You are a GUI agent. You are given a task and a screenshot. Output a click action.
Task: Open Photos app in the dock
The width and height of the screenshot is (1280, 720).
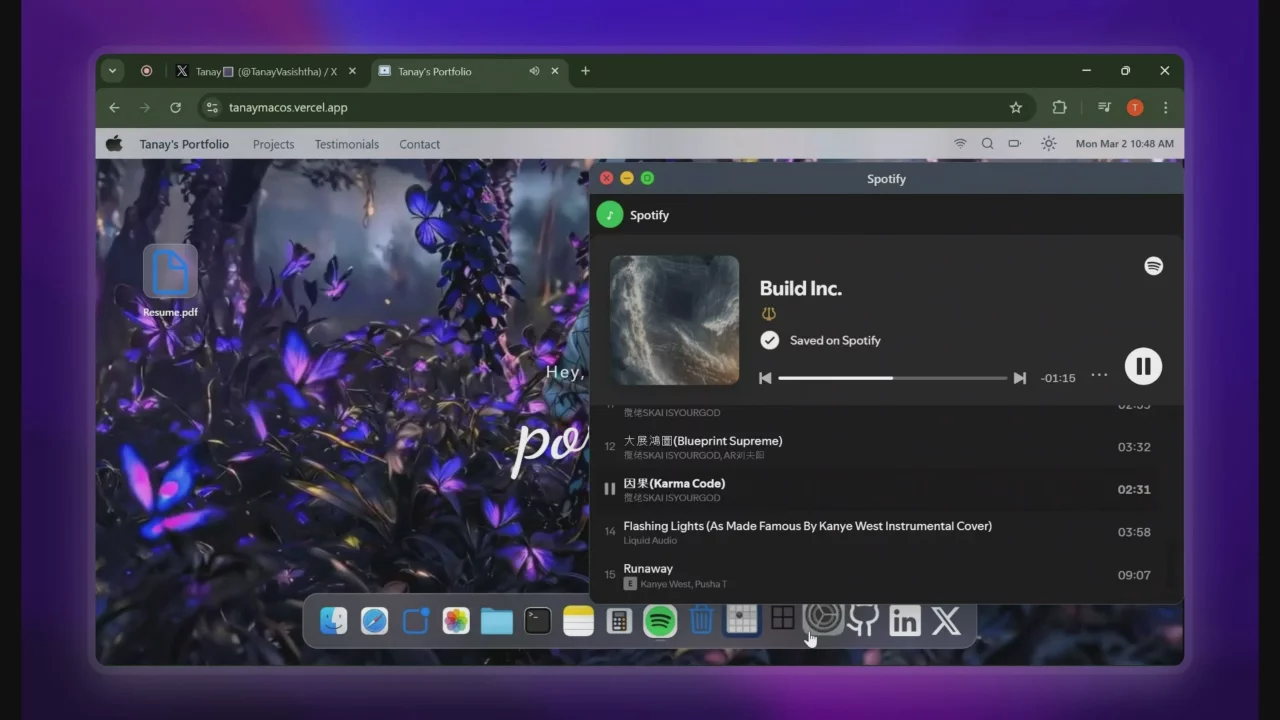pos(456,621)
